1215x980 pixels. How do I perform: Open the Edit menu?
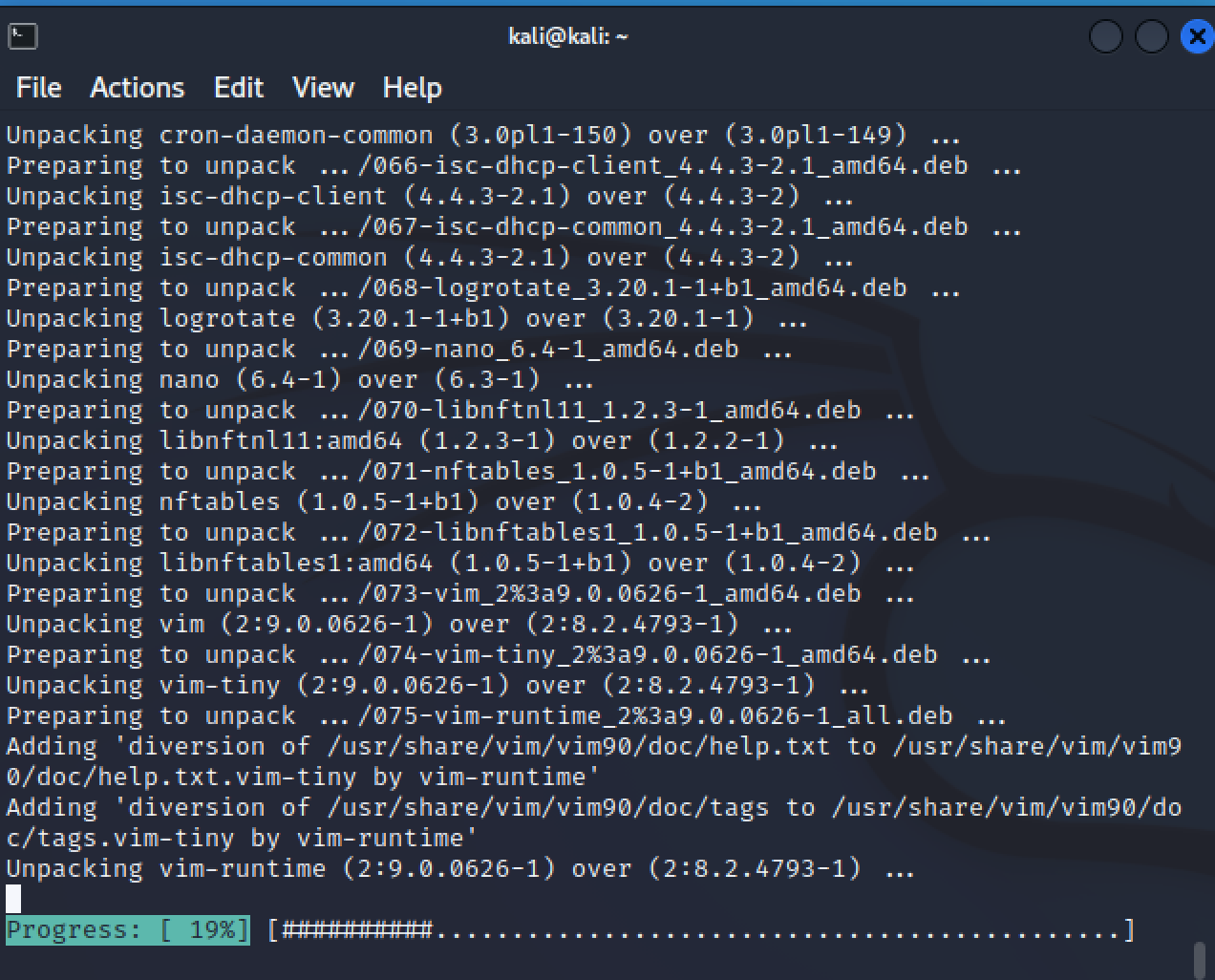238,88
